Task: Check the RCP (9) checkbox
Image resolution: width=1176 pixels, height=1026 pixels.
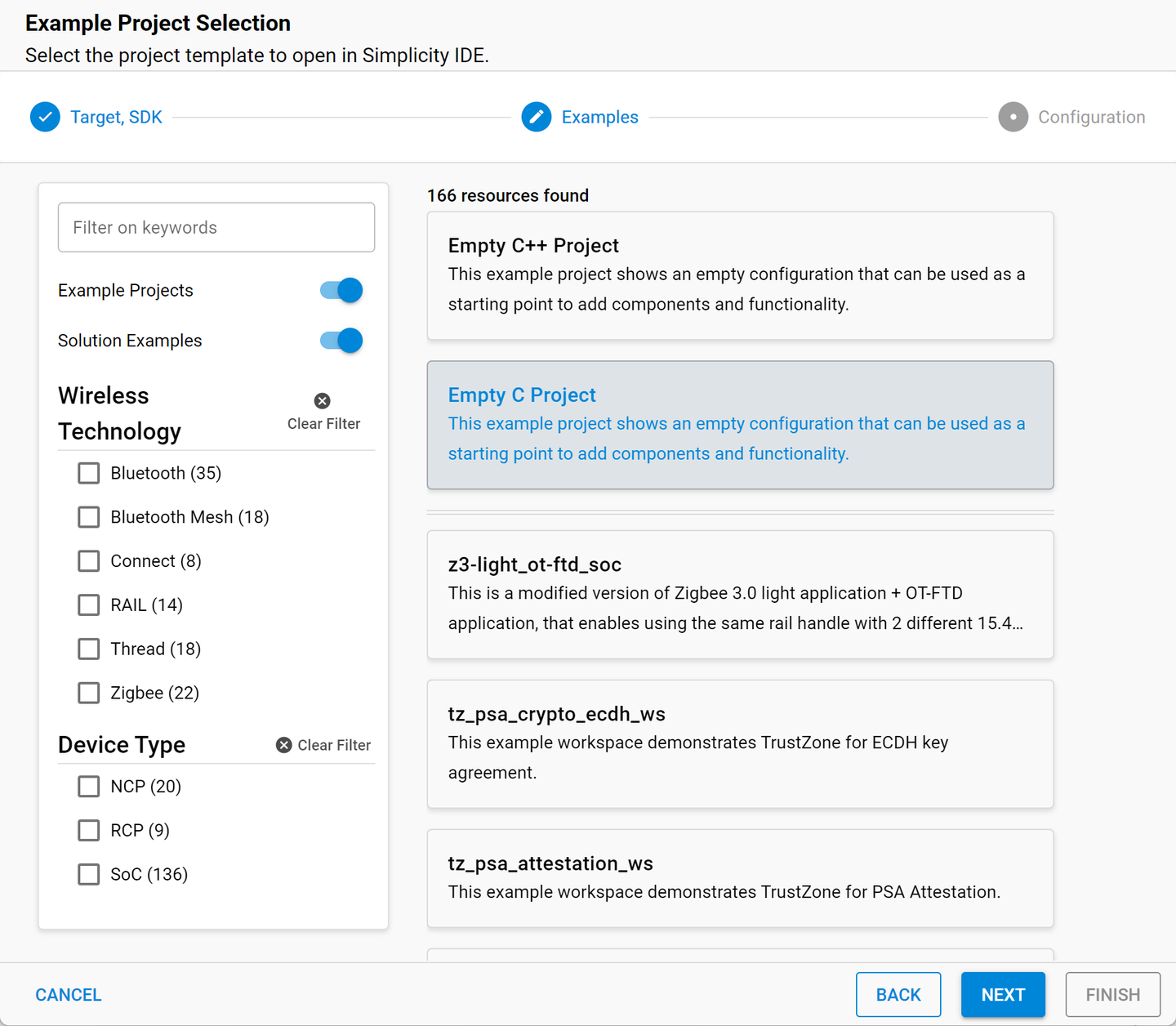Action: 89,831
